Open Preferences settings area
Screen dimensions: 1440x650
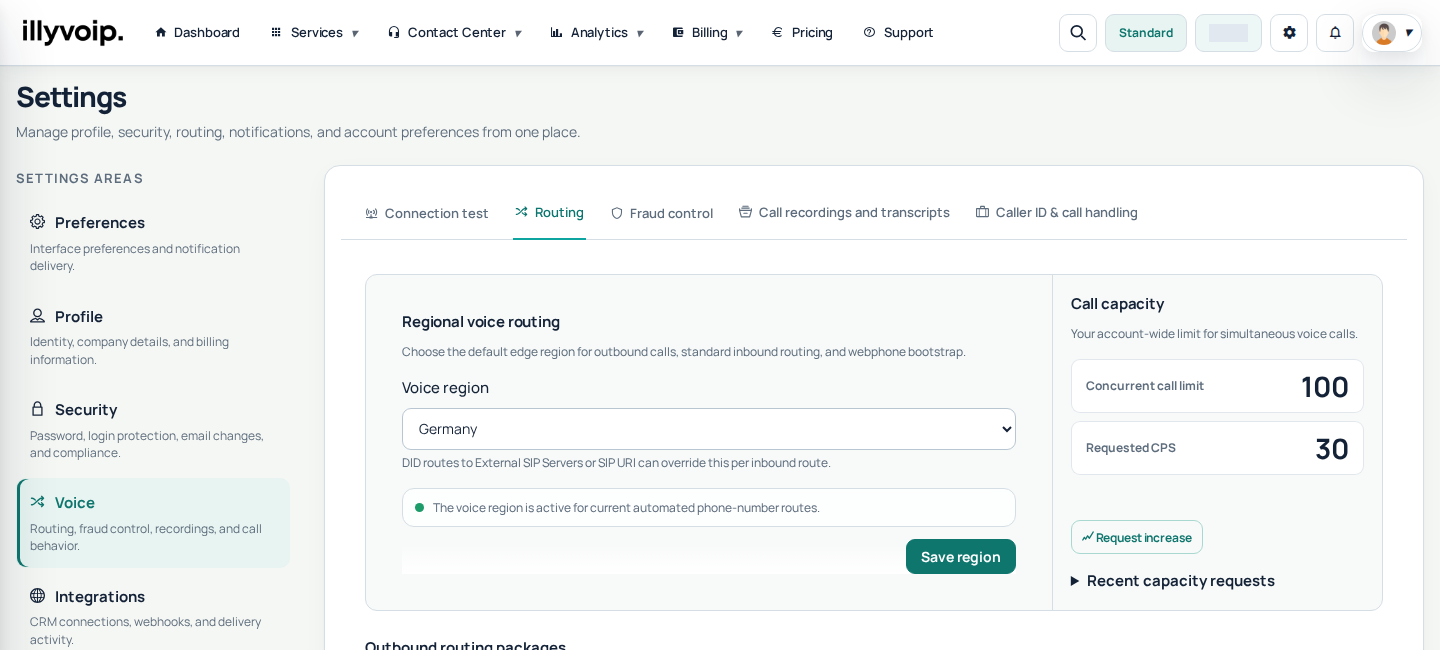pyautogui.click(x=153, y=243)
